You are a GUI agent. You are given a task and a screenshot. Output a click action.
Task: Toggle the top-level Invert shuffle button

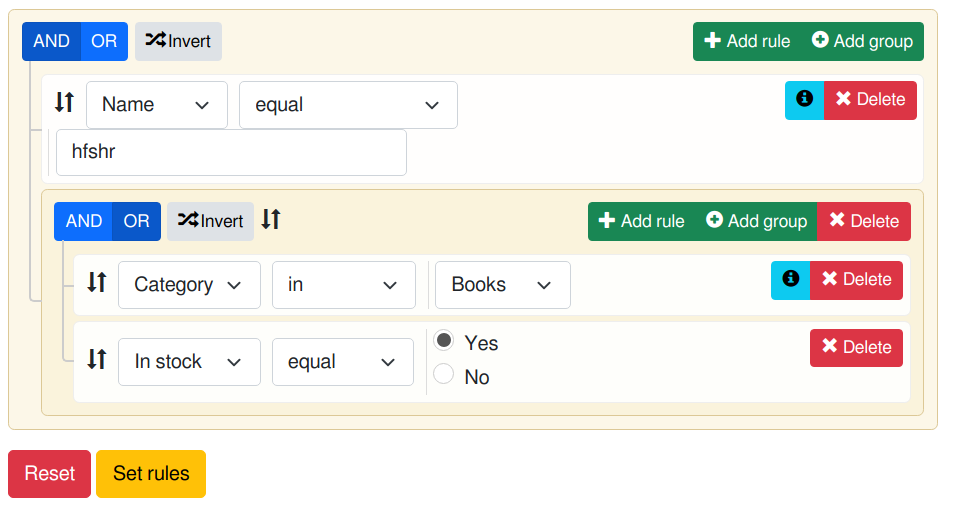178,41
